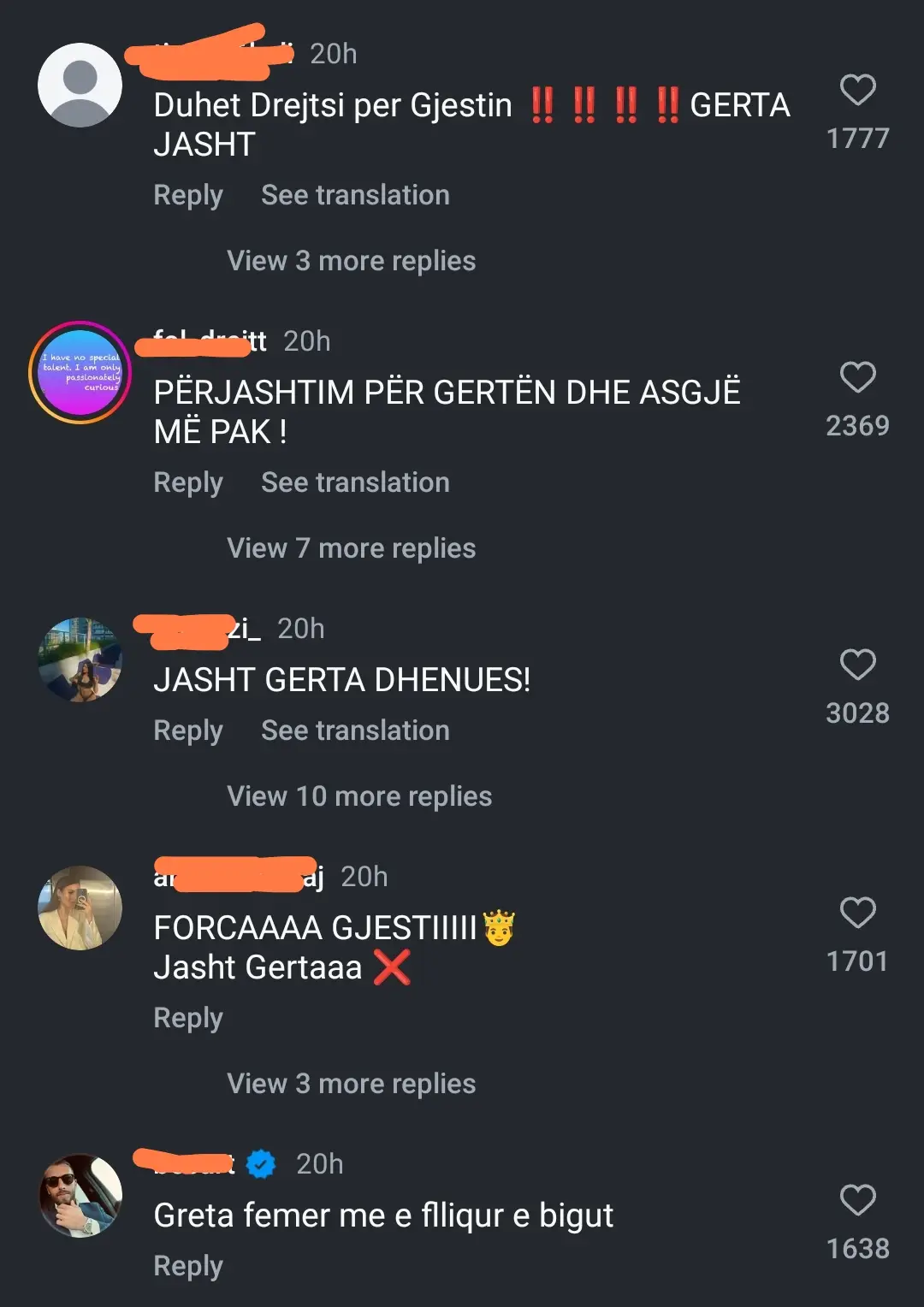Open the verified badge next to username
924x1307 pixels.
coord(261,1164)
